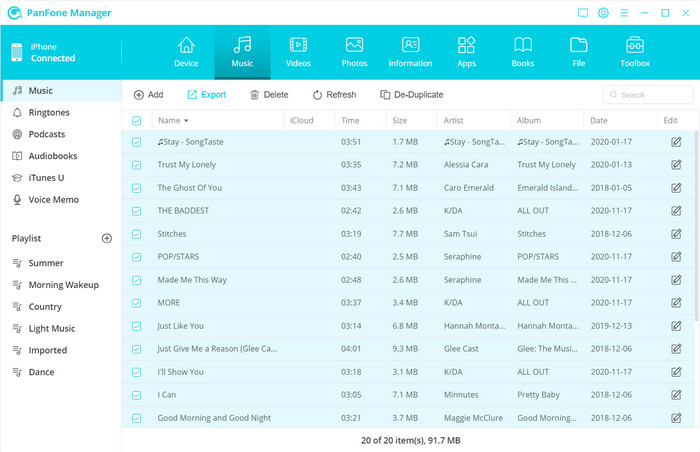
Task: Edit the Just Like You song info
Action: [x=676, y=326]
